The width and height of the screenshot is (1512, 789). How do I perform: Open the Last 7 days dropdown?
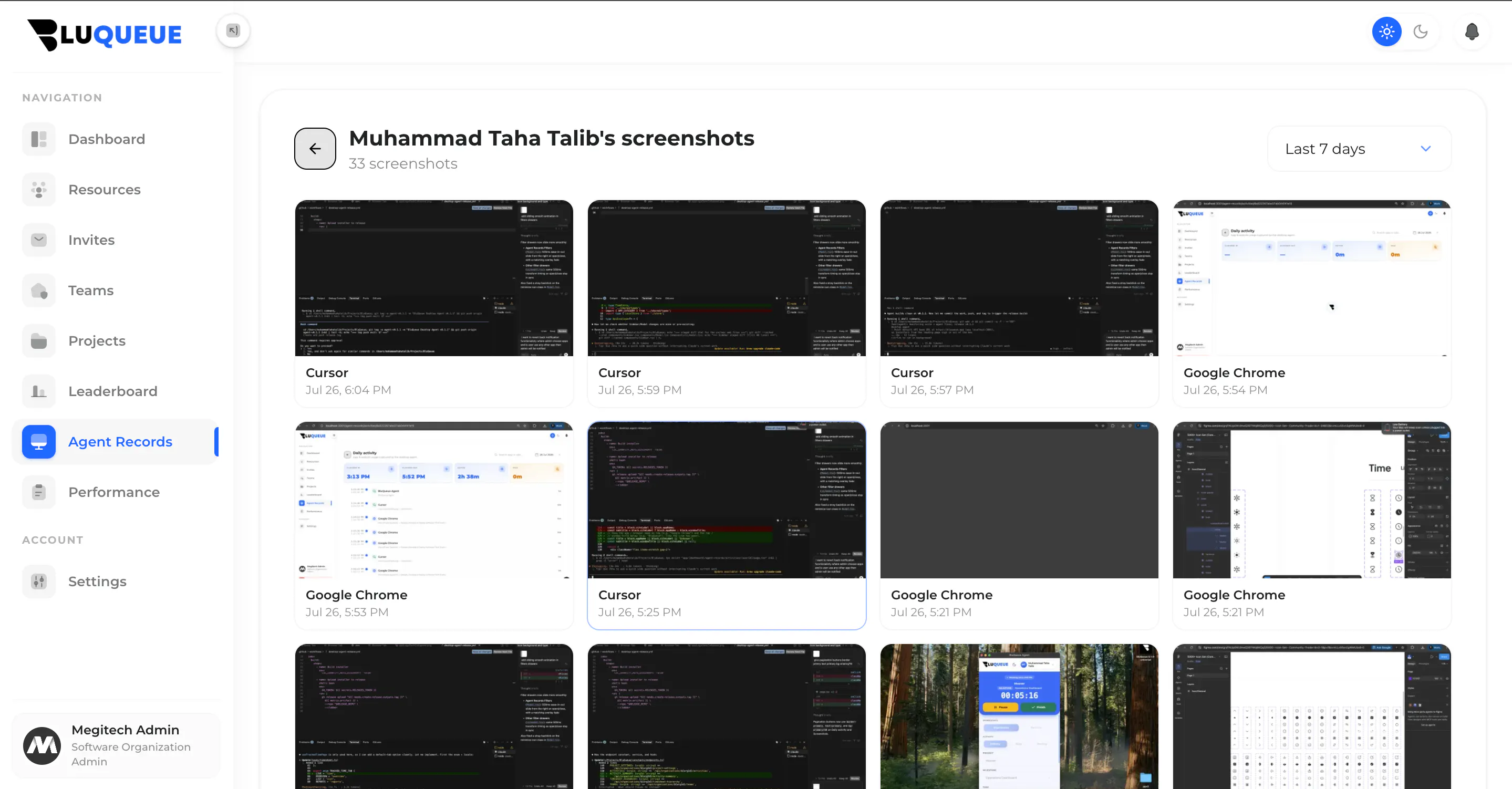[x=1360, y=149]
